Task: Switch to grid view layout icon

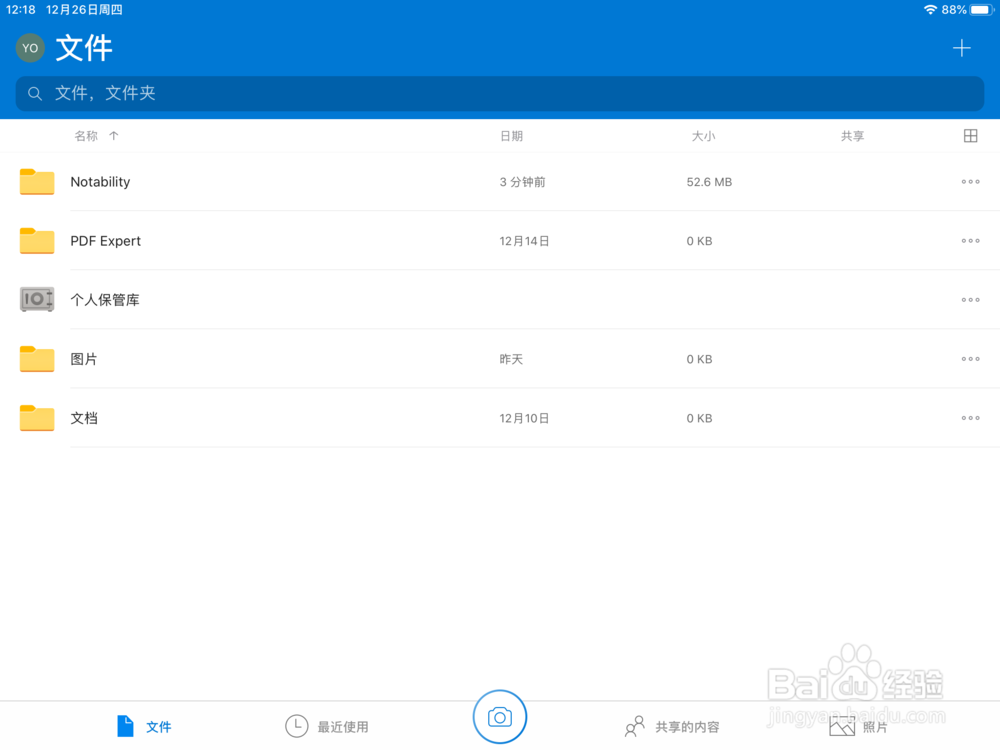Action: [970, 136]
